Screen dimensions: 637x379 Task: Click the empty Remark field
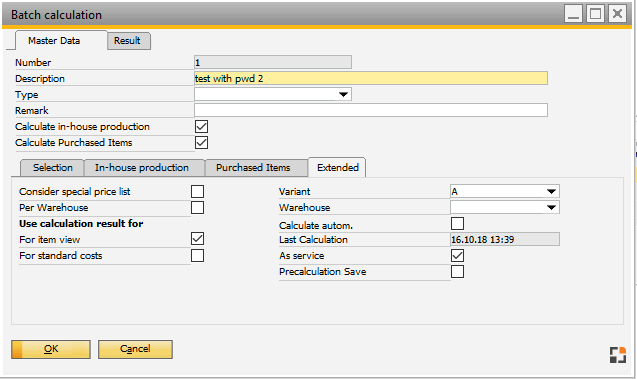(371, 110)
